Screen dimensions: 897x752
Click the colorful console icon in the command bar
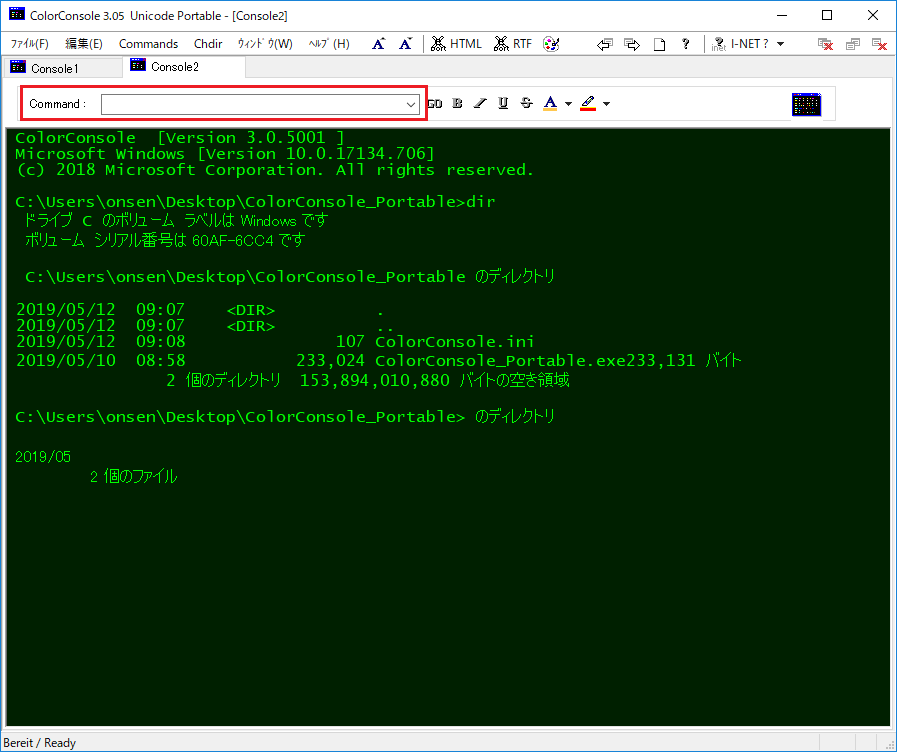tap(807, 104)
